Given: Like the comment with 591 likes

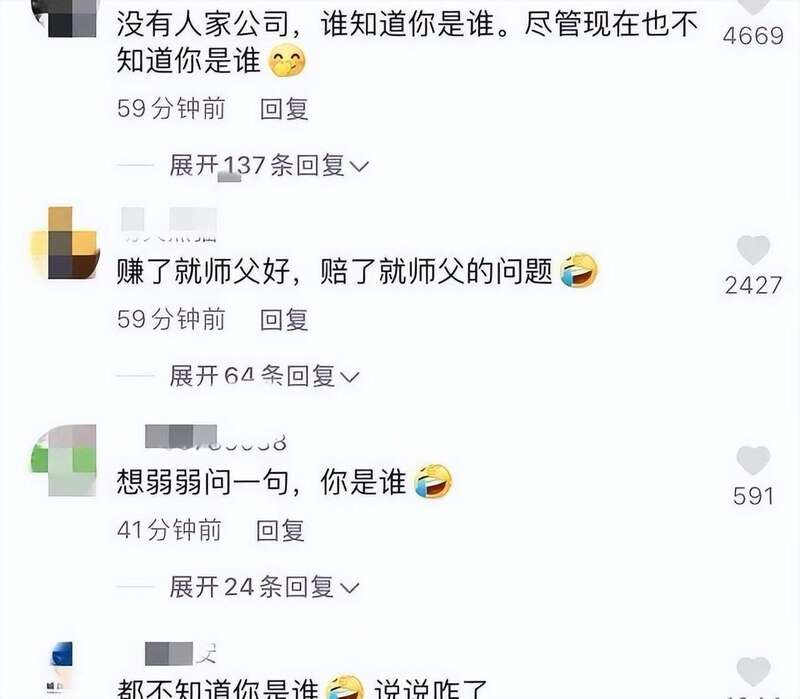Looking at the screenshot, I should (753, 460).
